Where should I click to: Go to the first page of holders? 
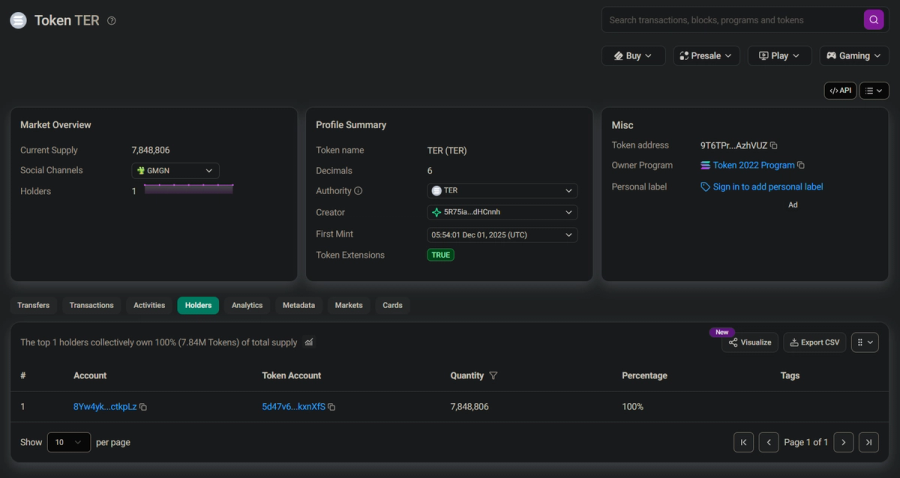pos(743,442)
